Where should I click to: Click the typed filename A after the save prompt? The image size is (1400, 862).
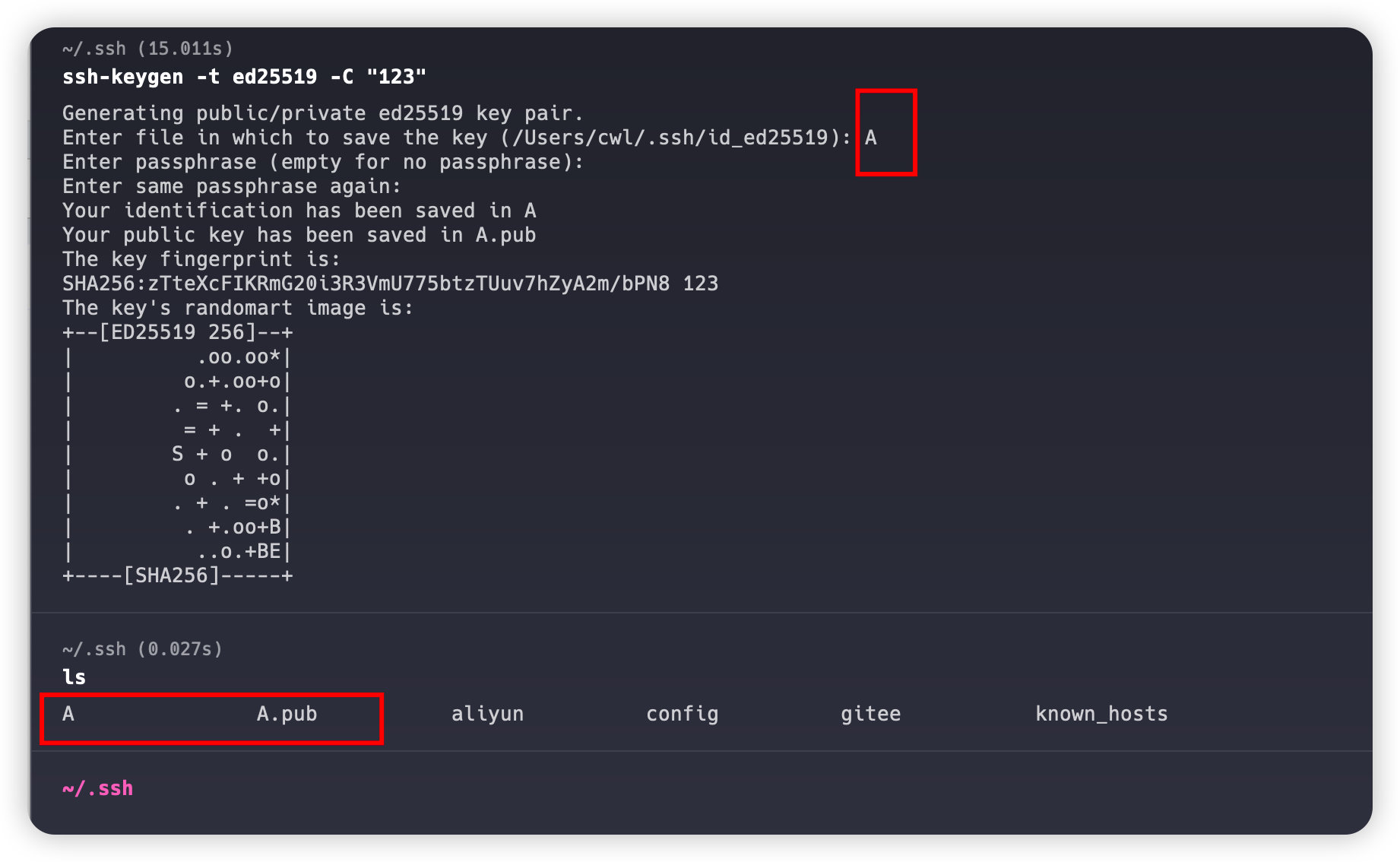pos(871,138)
